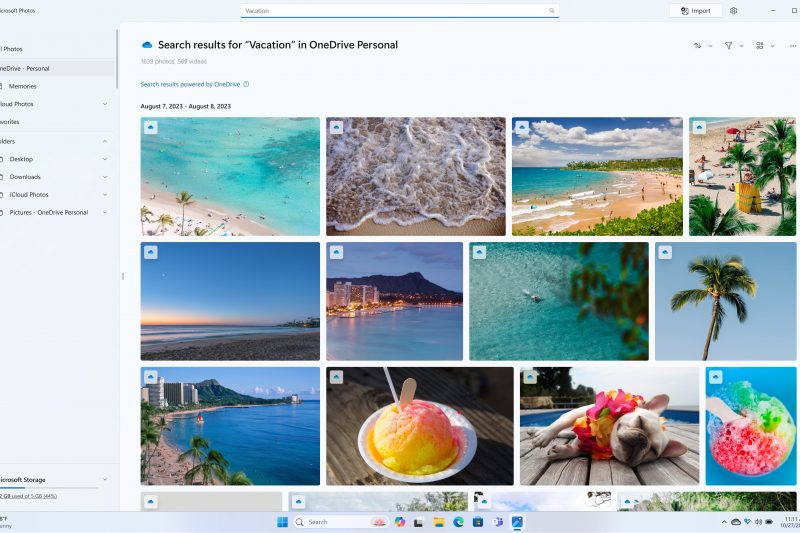Open the sunset beach horizon photo
800x533 pixels.
230,301
